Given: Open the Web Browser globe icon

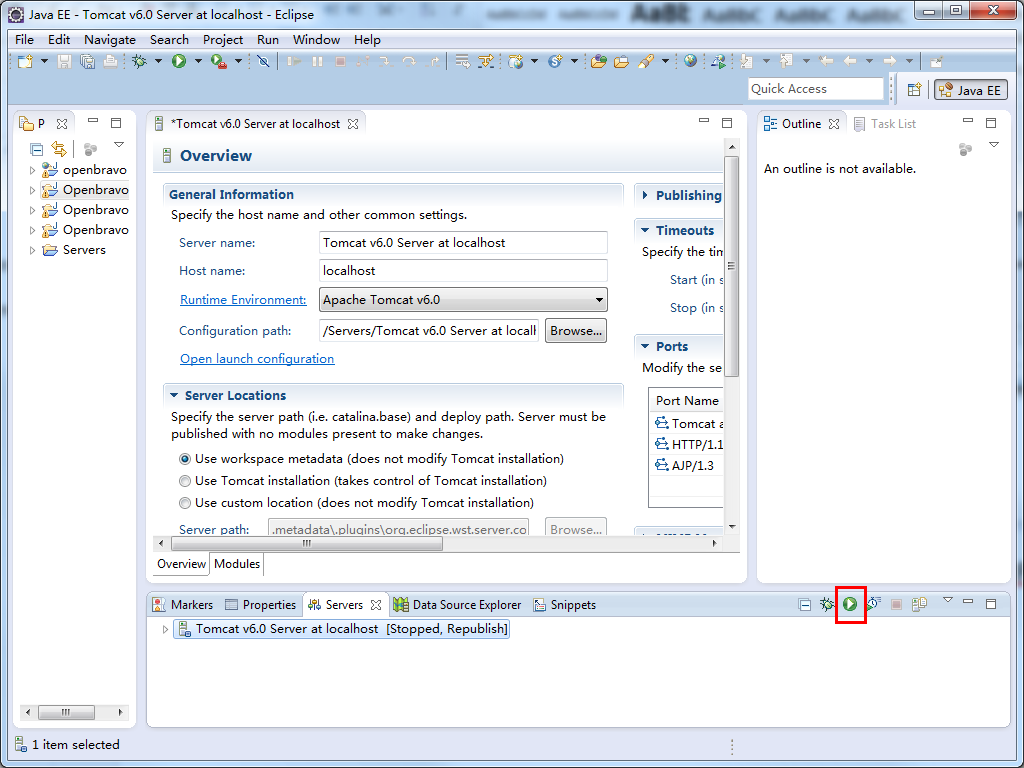Looking at the screenshot, I should tap(690, 61).
